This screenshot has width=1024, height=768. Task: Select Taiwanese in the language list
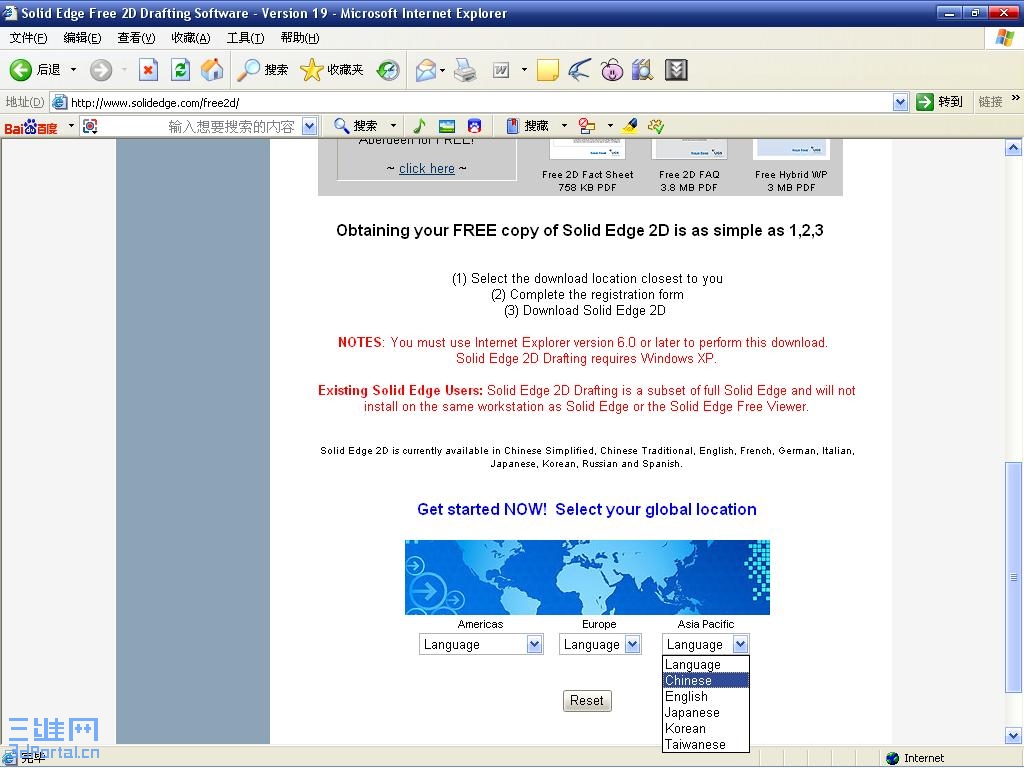[x=706, y=744]
